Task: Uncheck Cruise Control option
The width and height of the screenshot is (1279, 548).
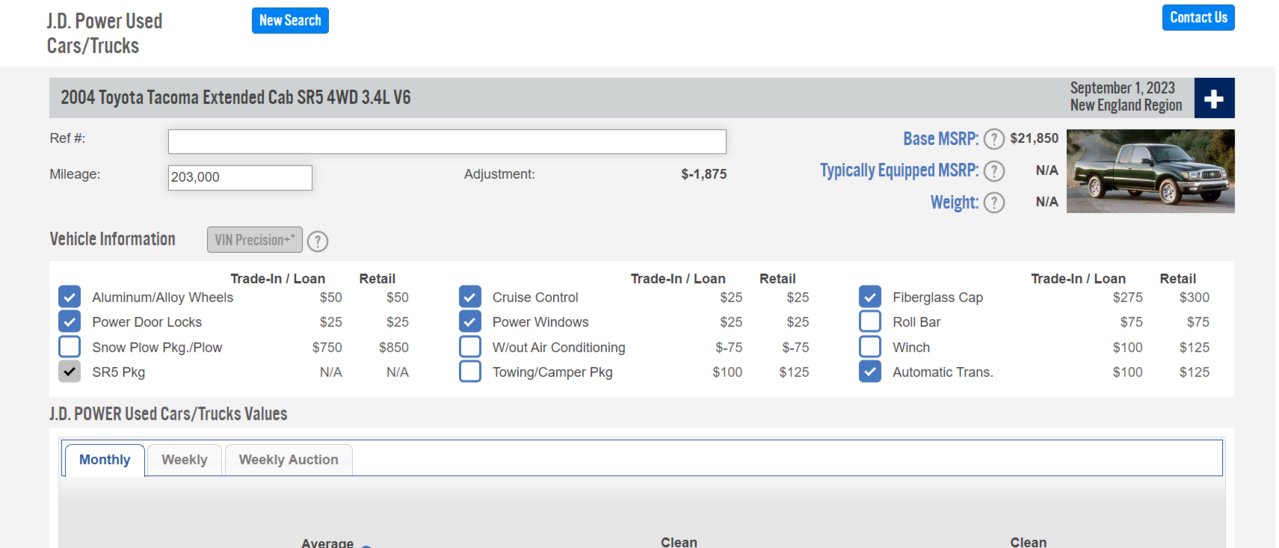Action: pos(470,297)
